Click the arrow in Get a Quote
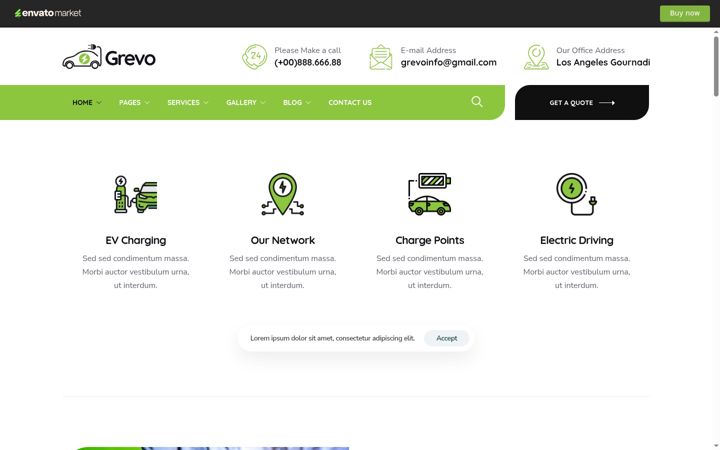The height and width of the screenshot is (450, 720). 607,103
